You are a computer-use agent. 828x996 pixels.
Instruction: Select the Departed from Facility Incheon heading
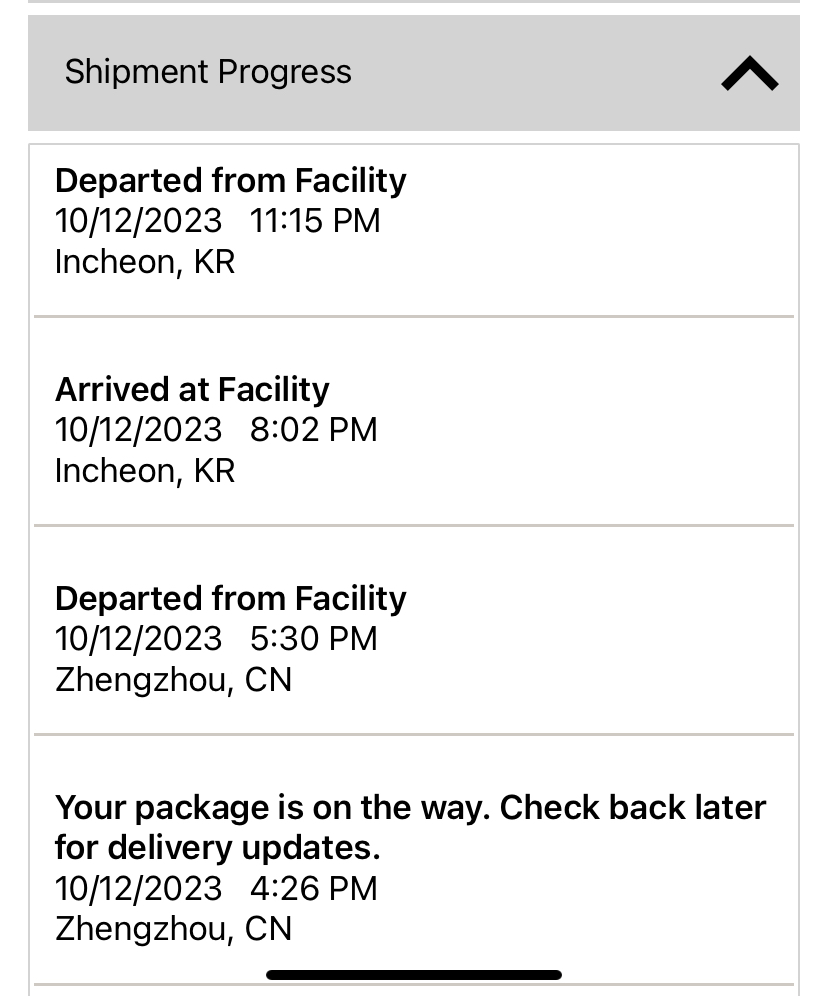[230, 181]
